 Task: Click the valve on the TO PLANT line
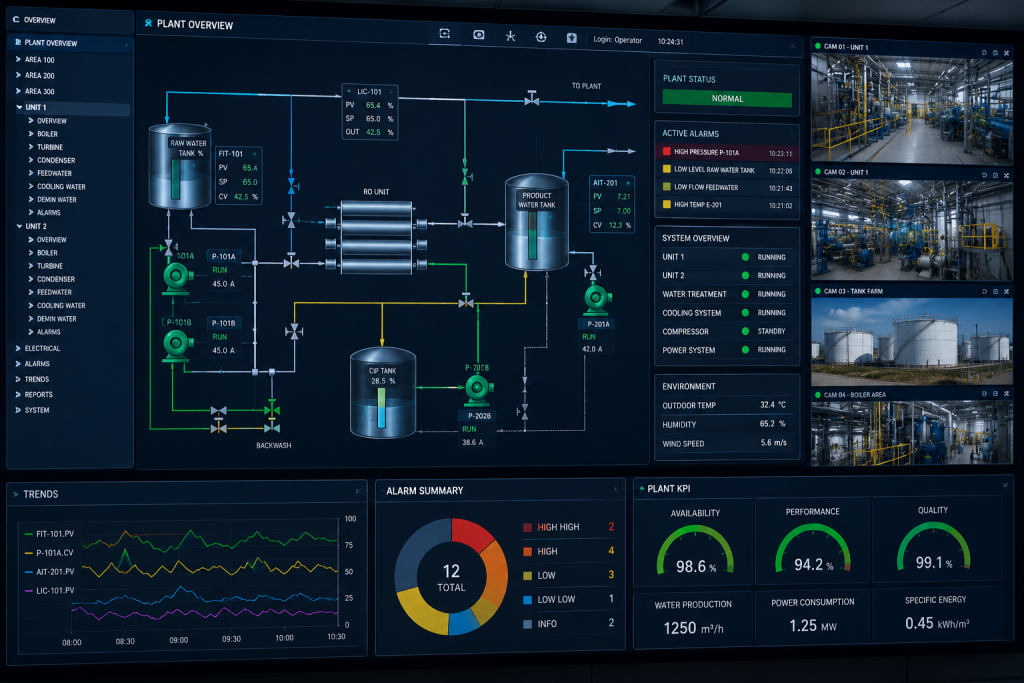tap(532, 99)
